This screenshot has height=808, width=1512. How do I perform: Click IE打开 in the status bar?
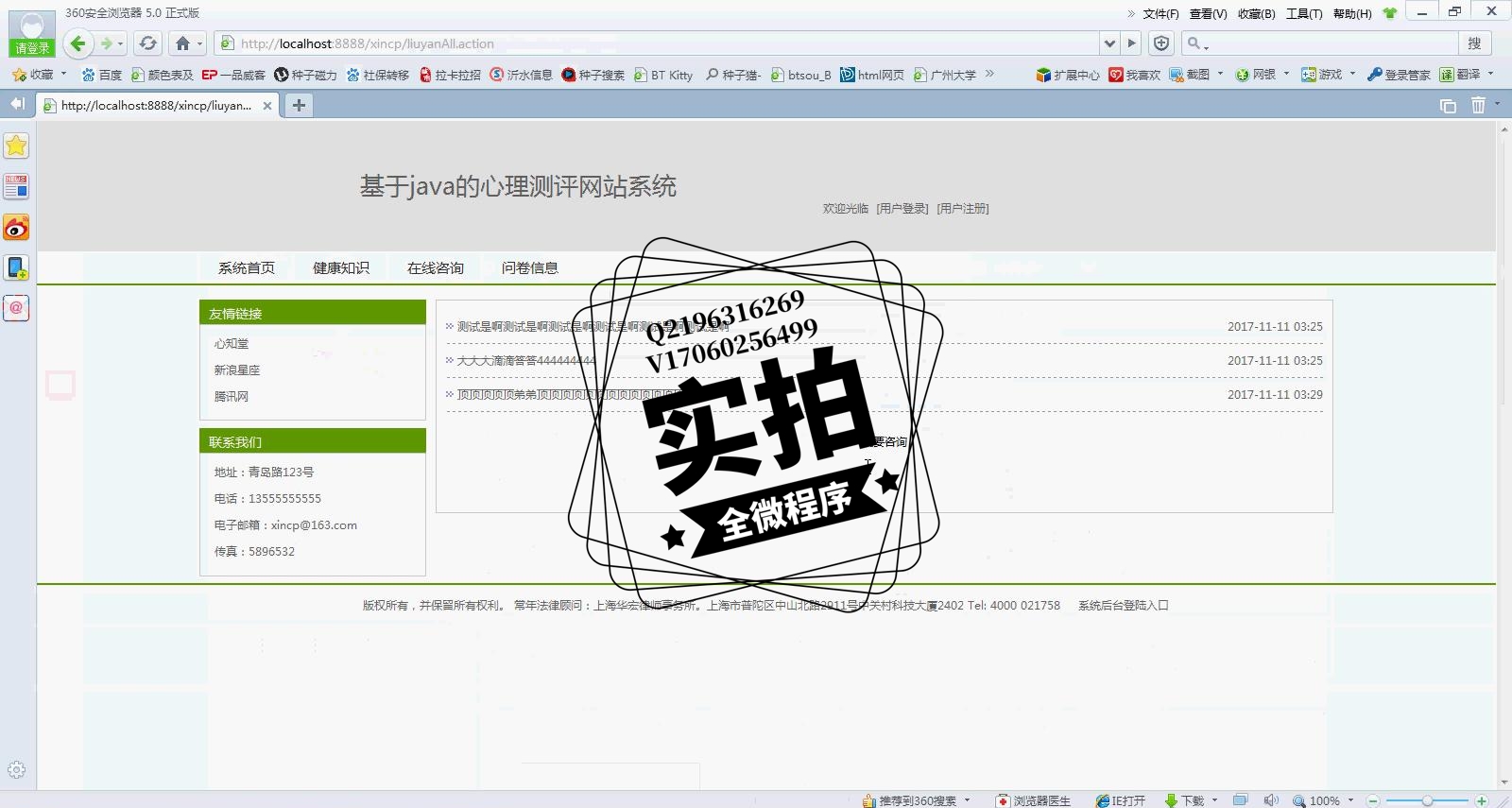coord(1120,800)
